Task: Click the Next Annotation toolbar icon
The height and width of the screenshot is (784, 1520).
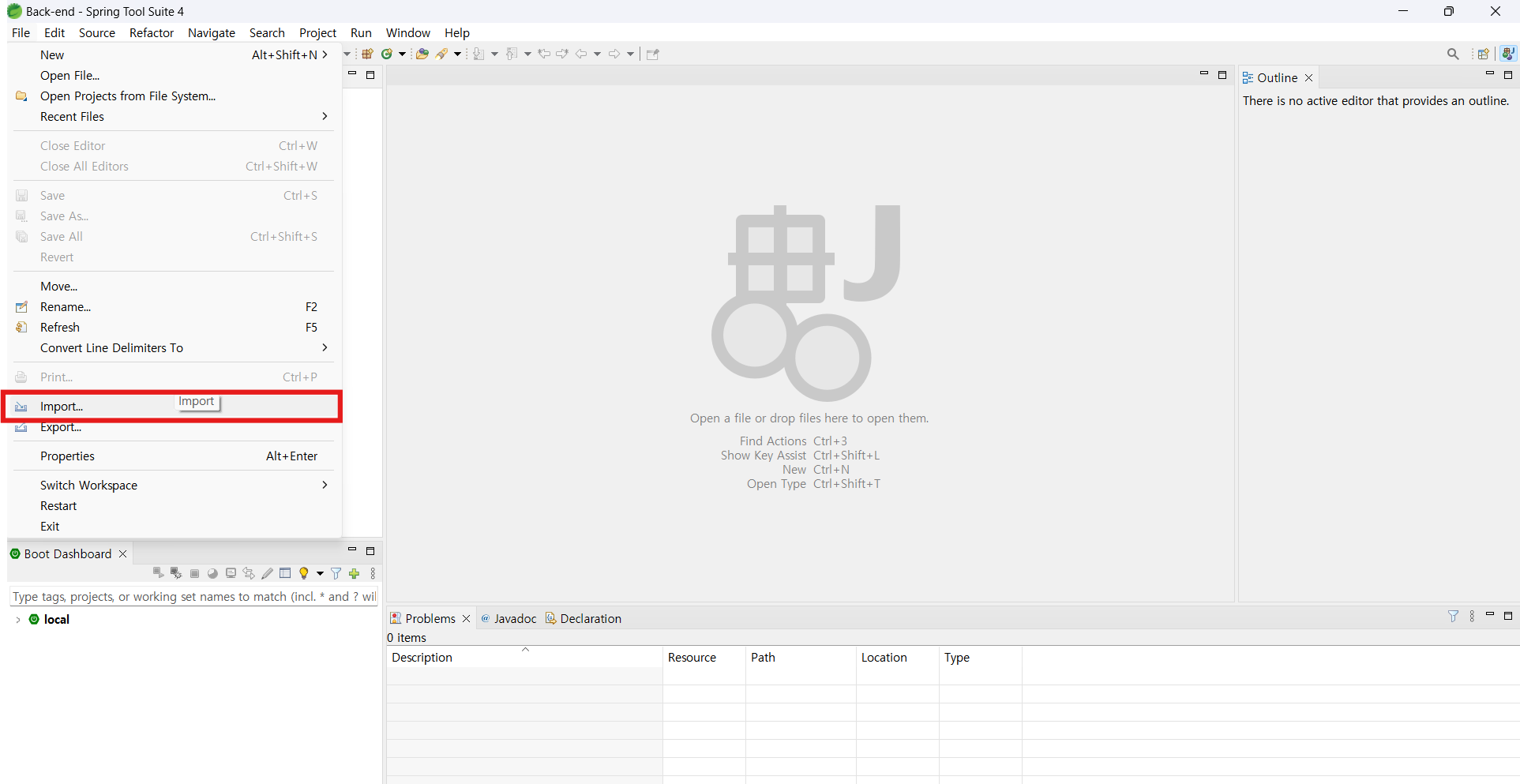Action: pyautogui.click(x=479, y=54)
